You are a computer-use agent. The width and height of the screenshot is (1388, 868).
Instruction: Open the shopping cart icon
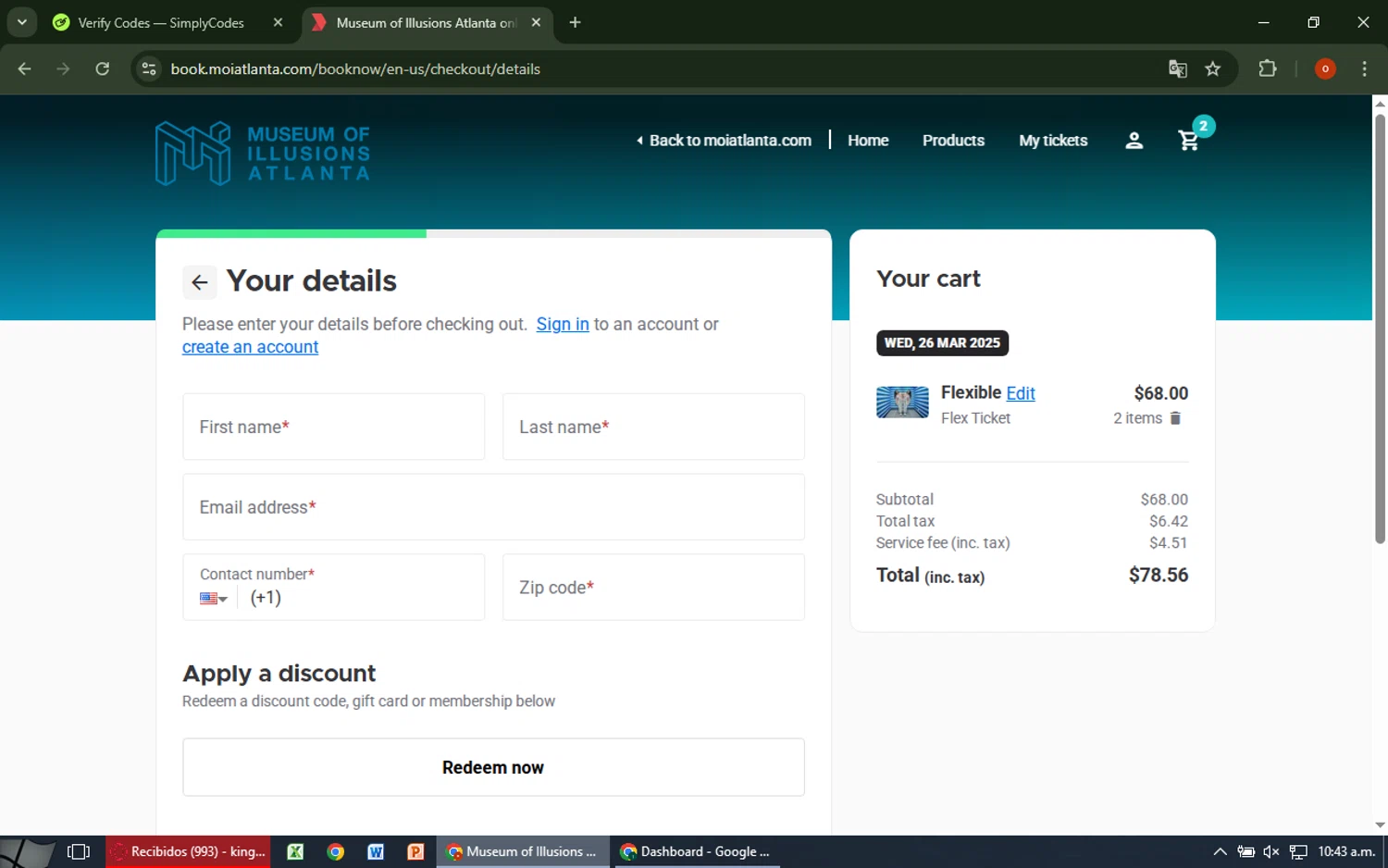pyautogui.click(x=1189, y=141)
